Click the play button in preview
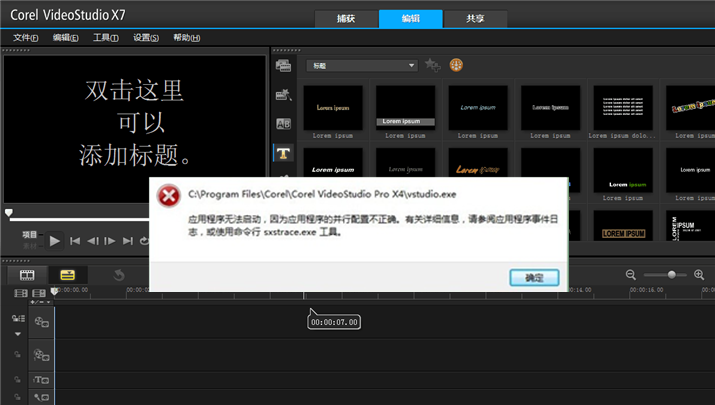This screenshot has width=715, height=405. (x=55, y=241)
